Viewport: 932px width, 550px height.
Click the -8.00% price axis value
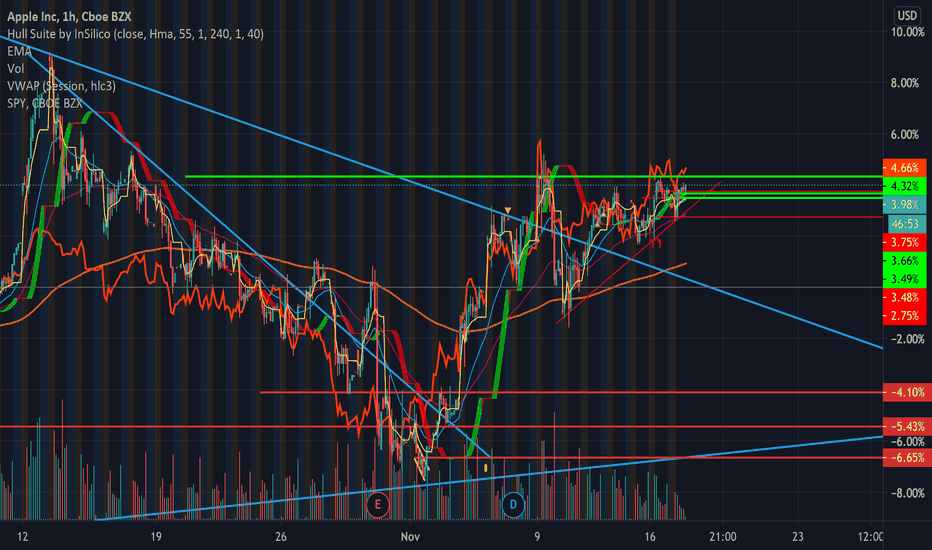907,493
